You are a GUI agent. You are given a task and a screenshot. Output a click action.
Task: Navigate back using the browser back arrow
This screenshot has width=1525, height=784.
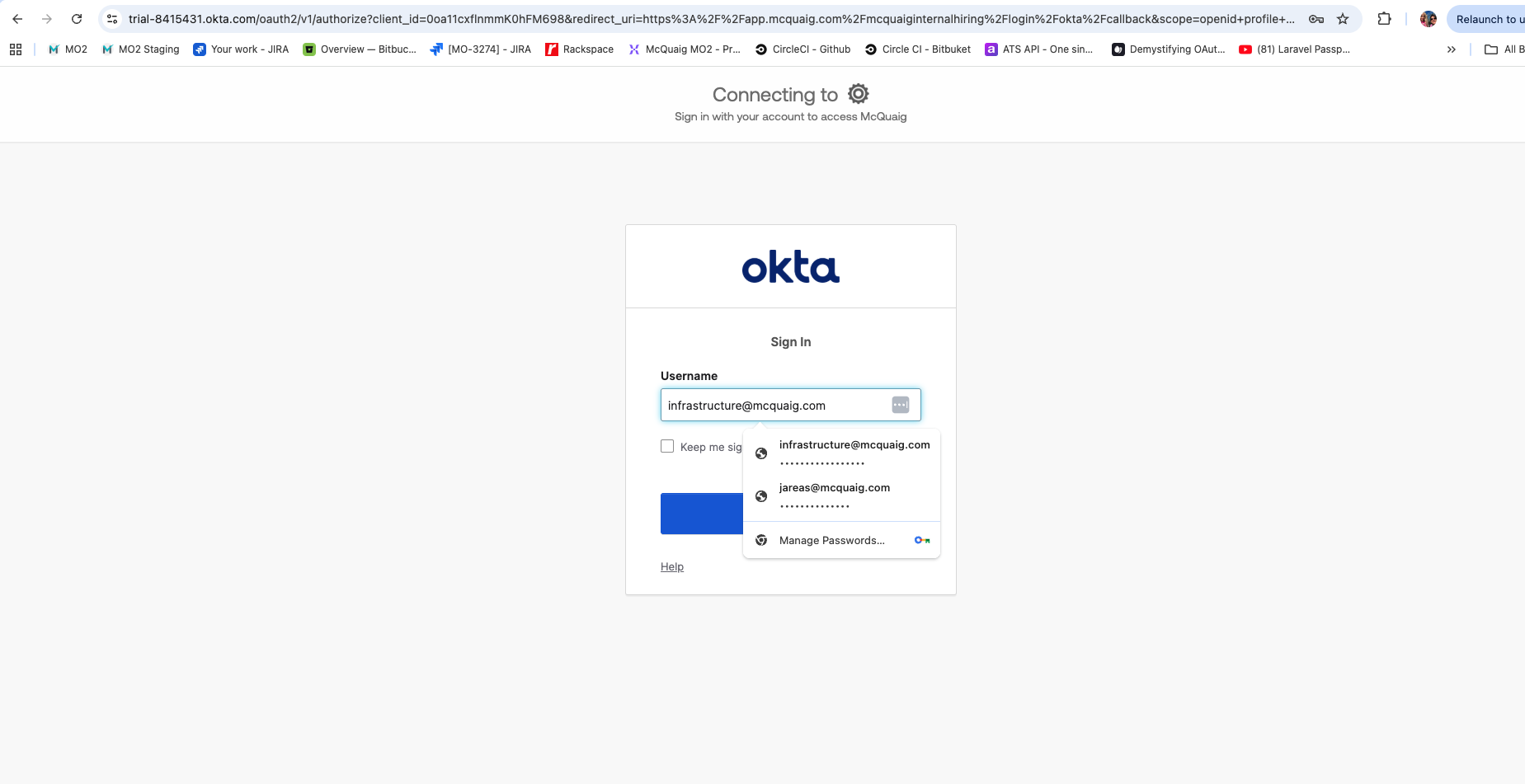point(18,18)
